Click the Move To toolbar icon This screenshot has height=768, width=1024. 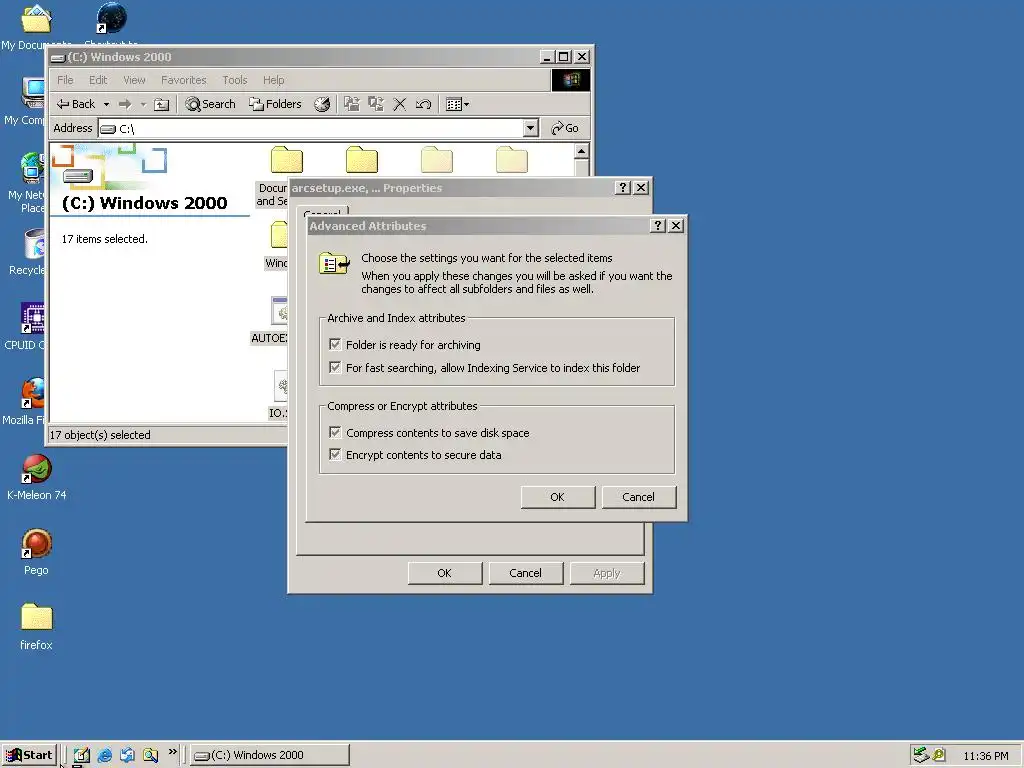click(352, 104)
